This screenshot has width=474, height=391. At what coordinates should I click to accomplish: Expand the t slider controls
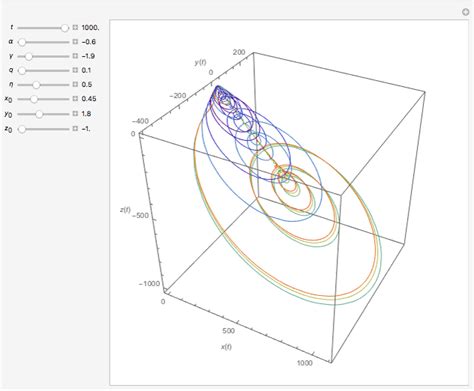click(x=75, y=28)
